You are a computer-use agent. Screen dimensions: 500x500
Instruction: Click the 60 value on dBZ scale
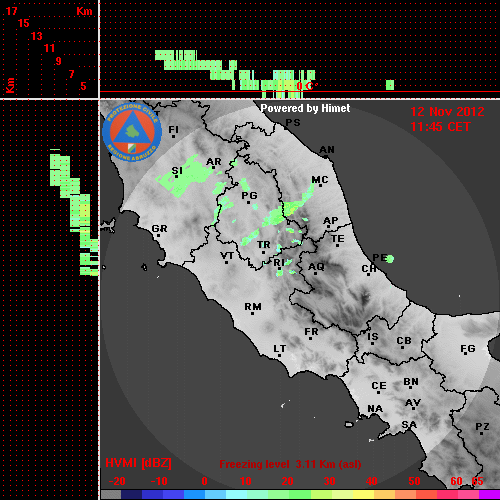(x=456, y=481)
